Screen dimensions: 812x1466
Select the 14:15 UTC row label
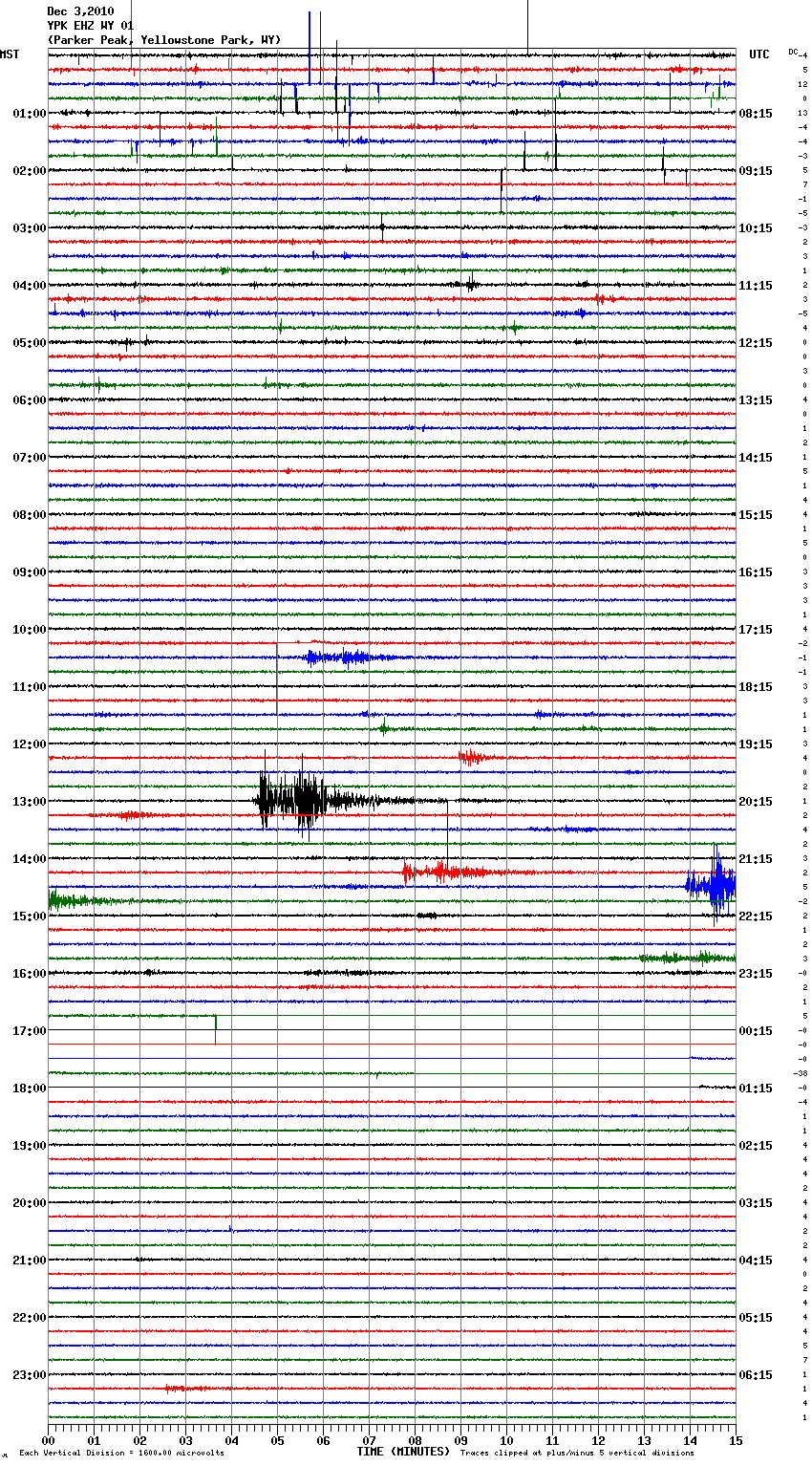[756, 458]
